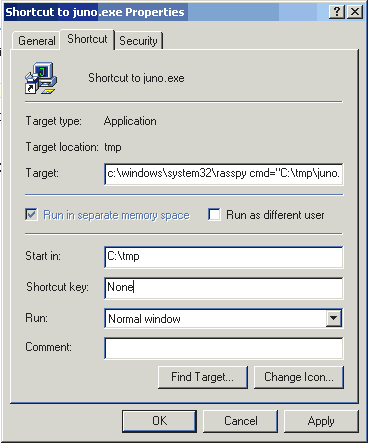The image size is (368, 443).
Task: Confirm with the OK button
Action: click(x=159, y=421)
